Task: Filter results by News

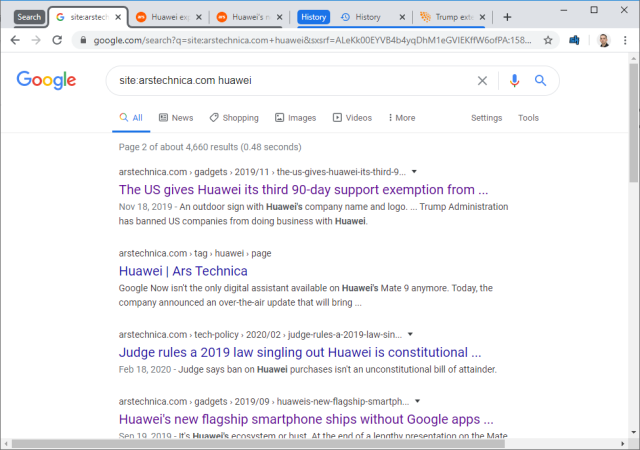Action: (176, 118)
